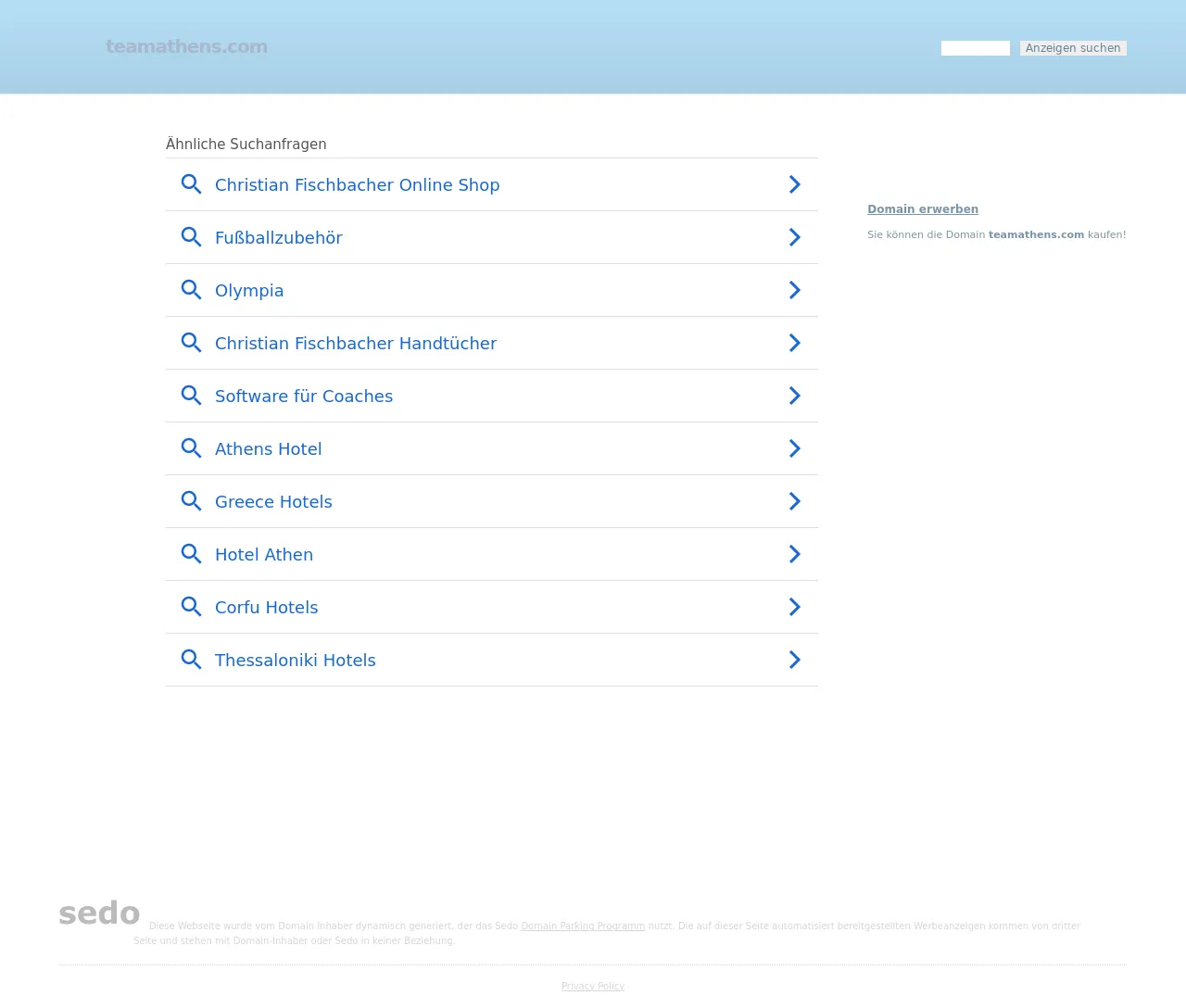Click the magnifier icon beside Athens Hotel
The image size is (1186, 1008).
tap(191, 448)
